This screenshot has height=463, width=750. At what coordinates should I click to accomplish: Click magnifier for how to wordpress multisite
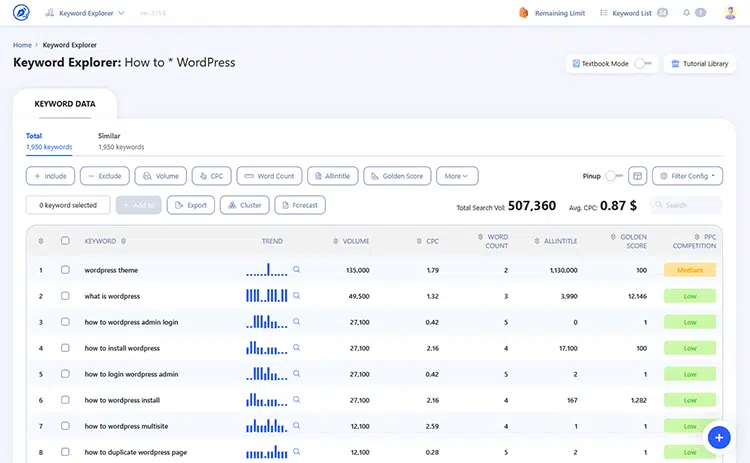pos(297,425)
